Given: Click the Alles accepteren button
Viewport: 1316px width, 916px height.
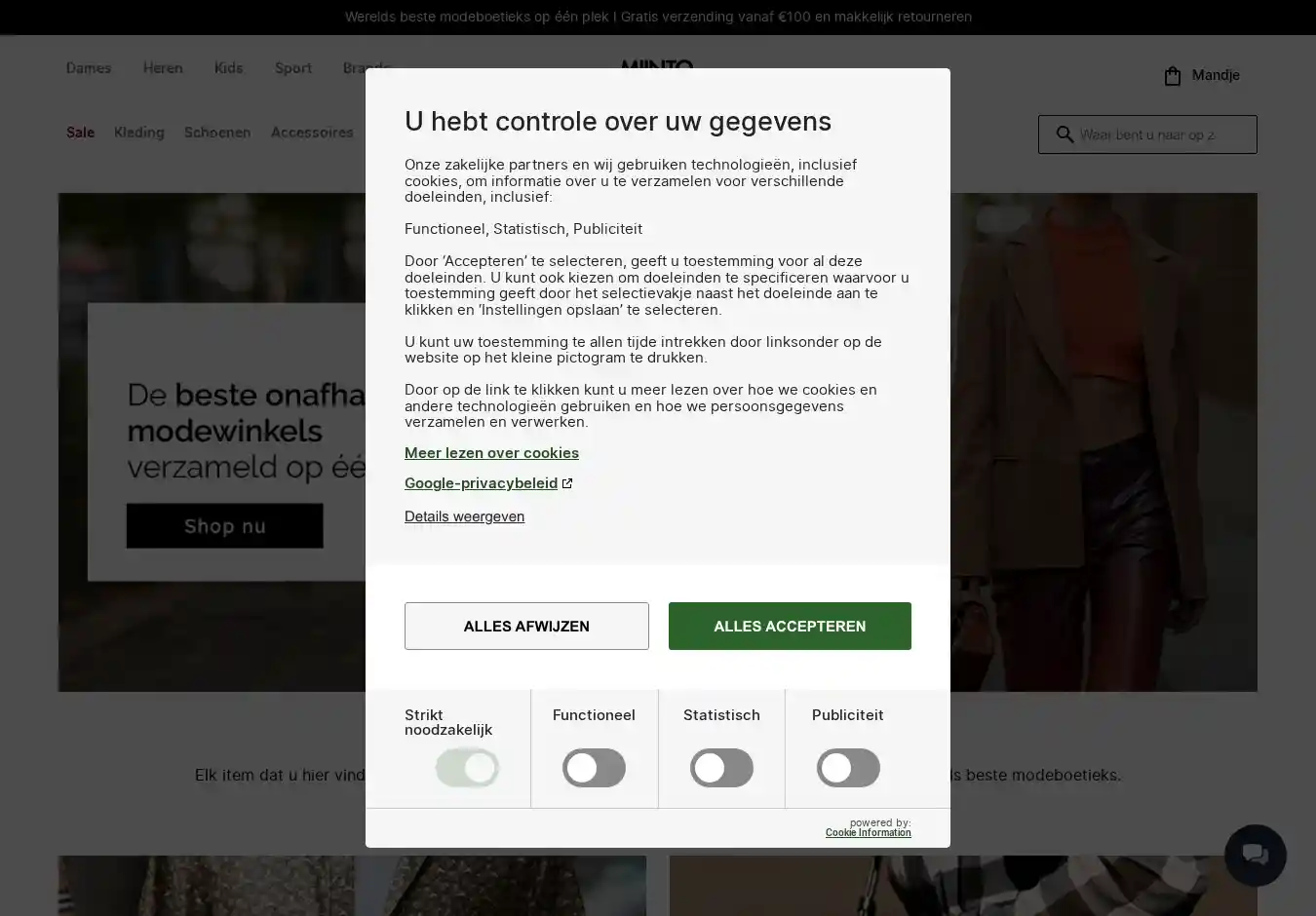Looking at the screenshot, I should [x=790, y=626].
